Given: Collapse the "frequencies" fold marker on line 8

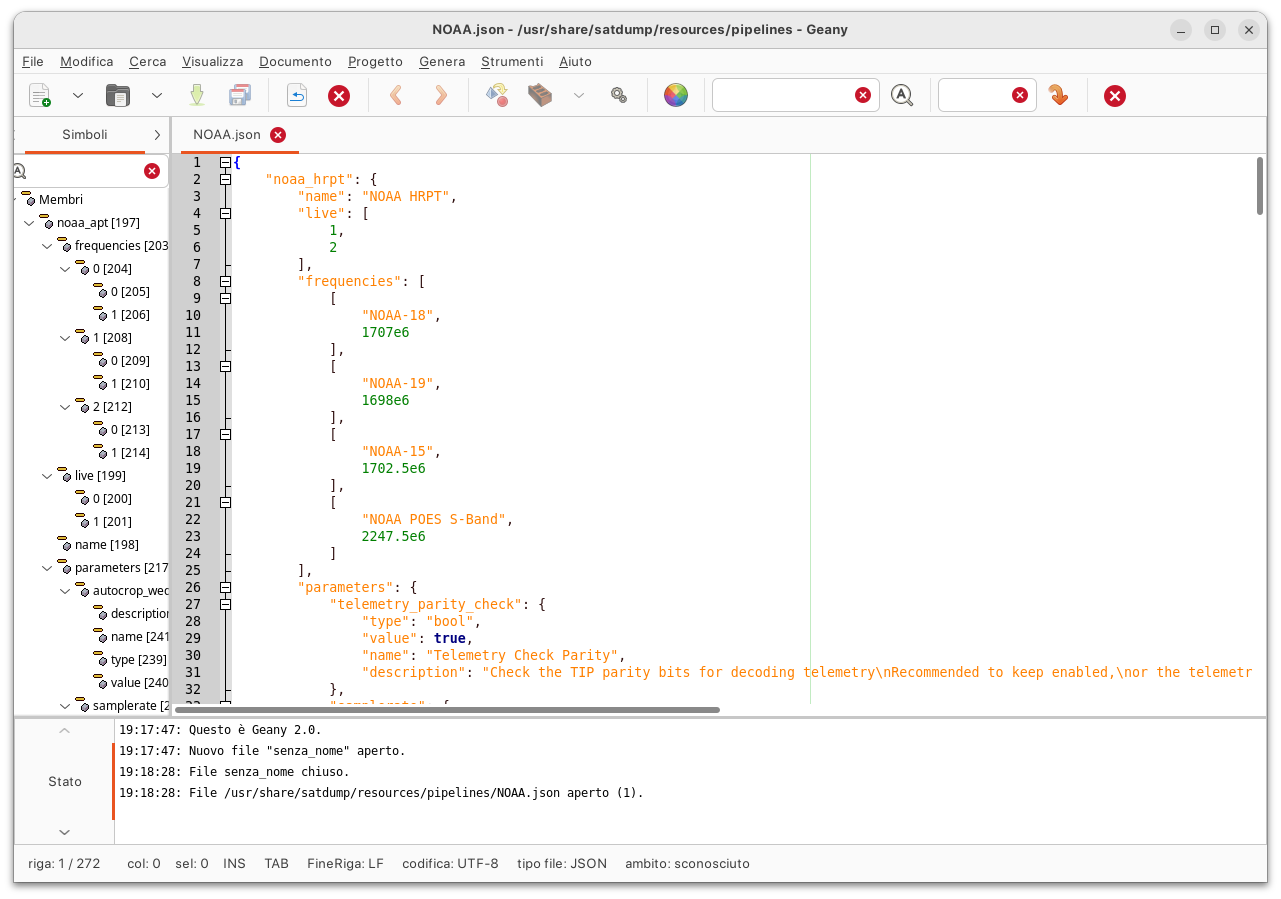Looking at the screenshot, I should [x=226, y=281].
